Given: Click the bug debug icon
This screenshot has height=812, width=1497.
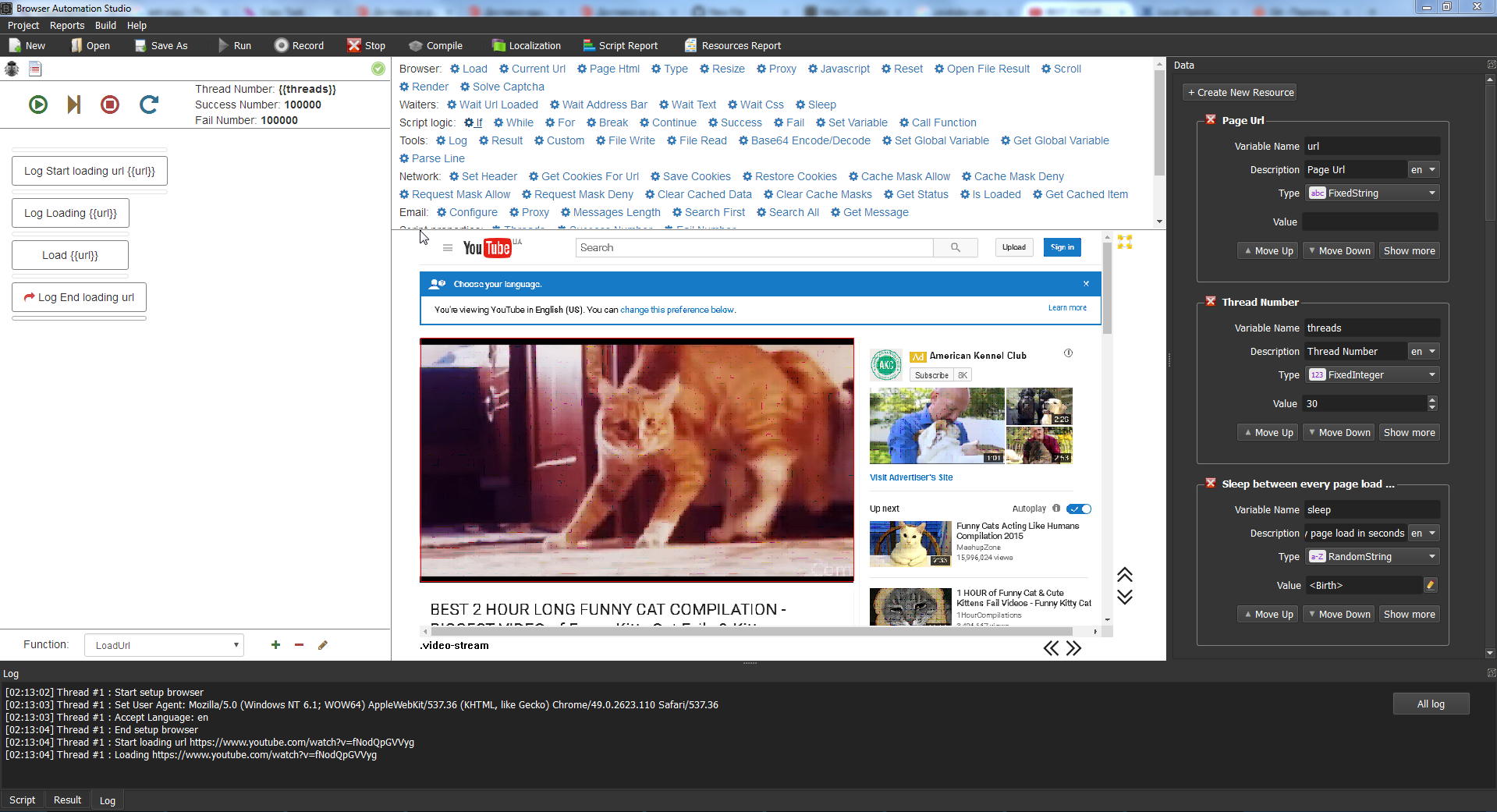Looking at the screenshot, I should tap(12, 69).
